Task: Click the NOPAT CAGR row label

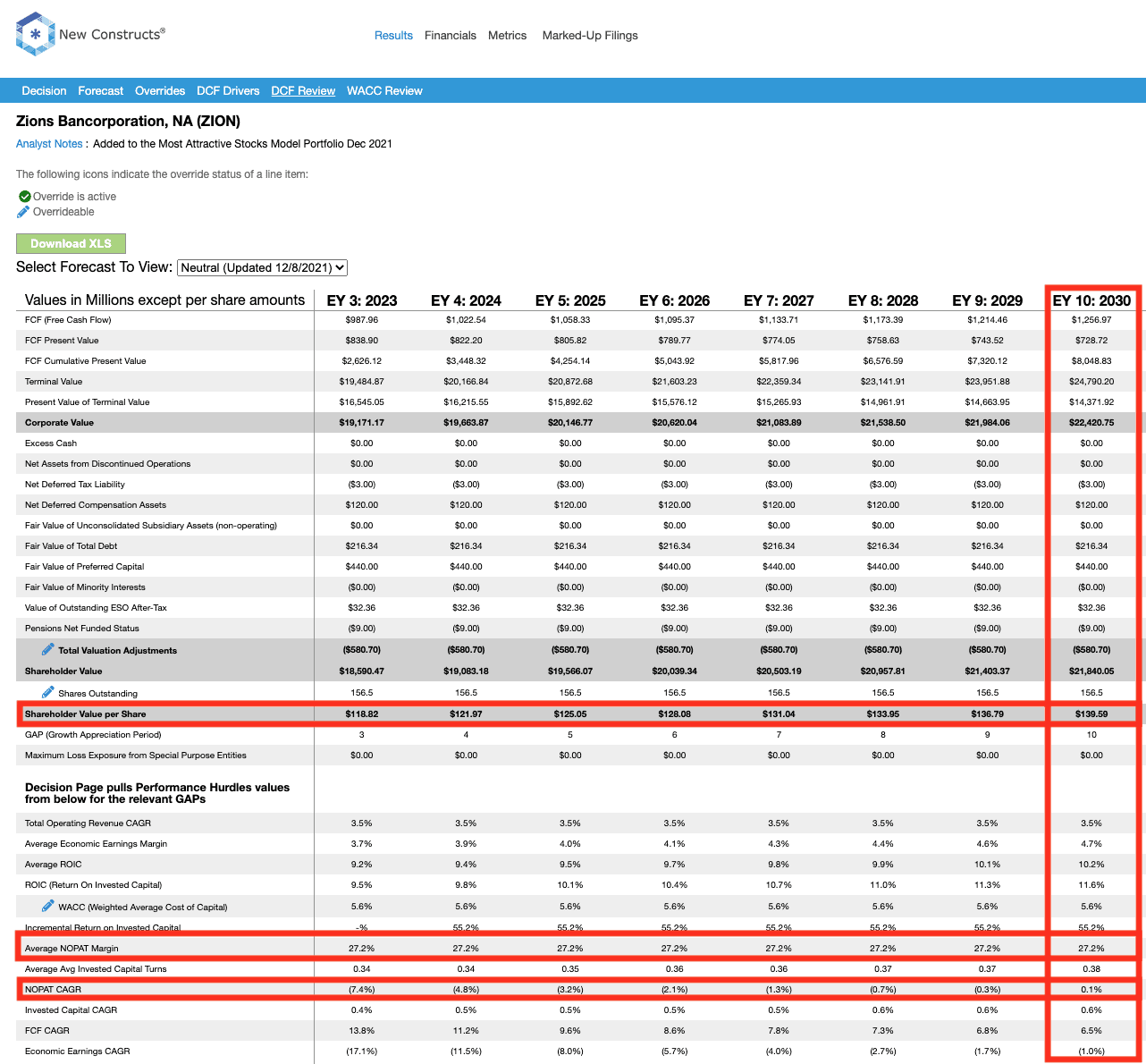Action: pyautogui.click(x=53, y=990)
